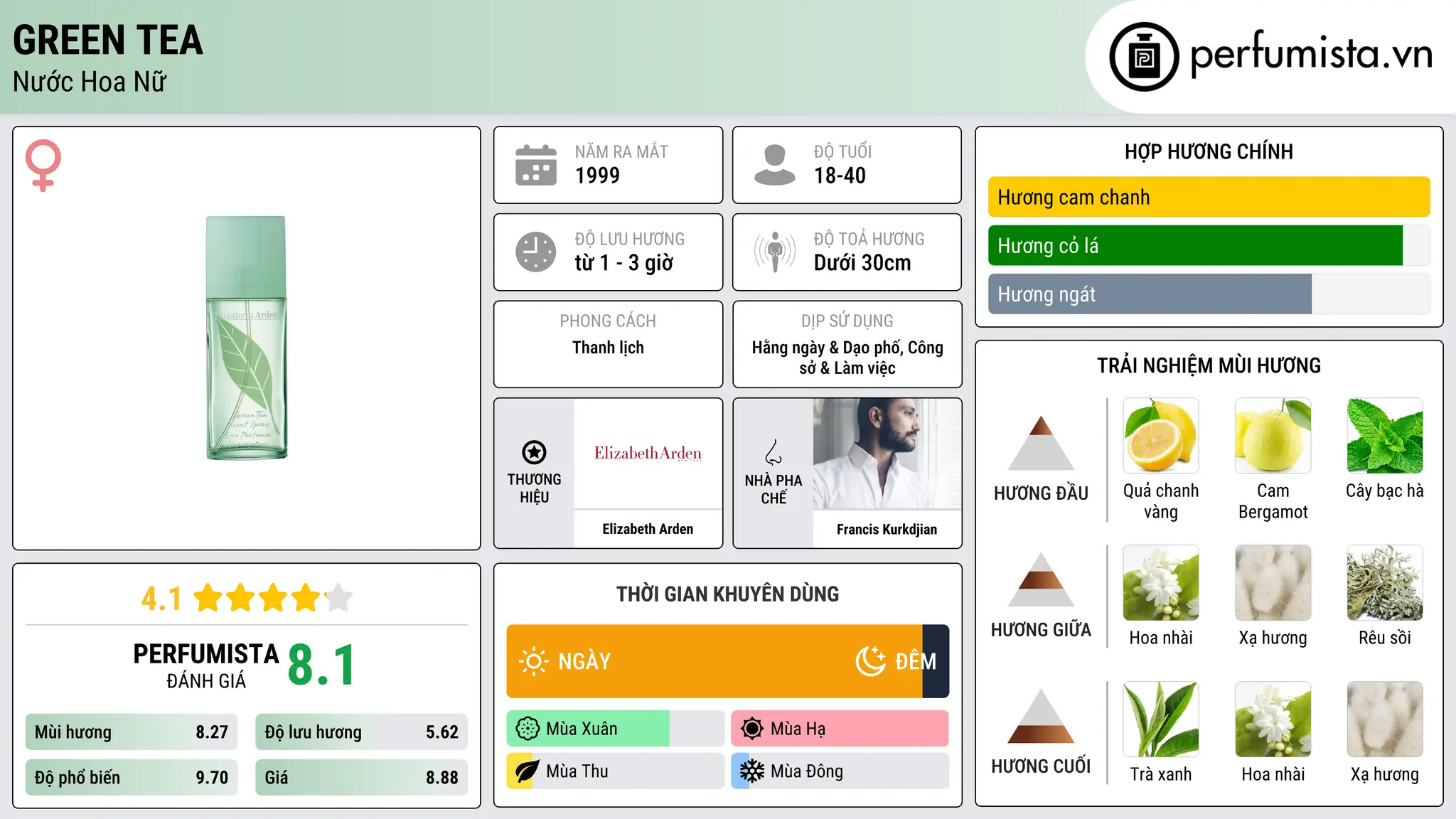This screenshot has height=819, width=1456.
Task: Click the Hương cỏ lá accord bar
Action: tap(1209, 245)
